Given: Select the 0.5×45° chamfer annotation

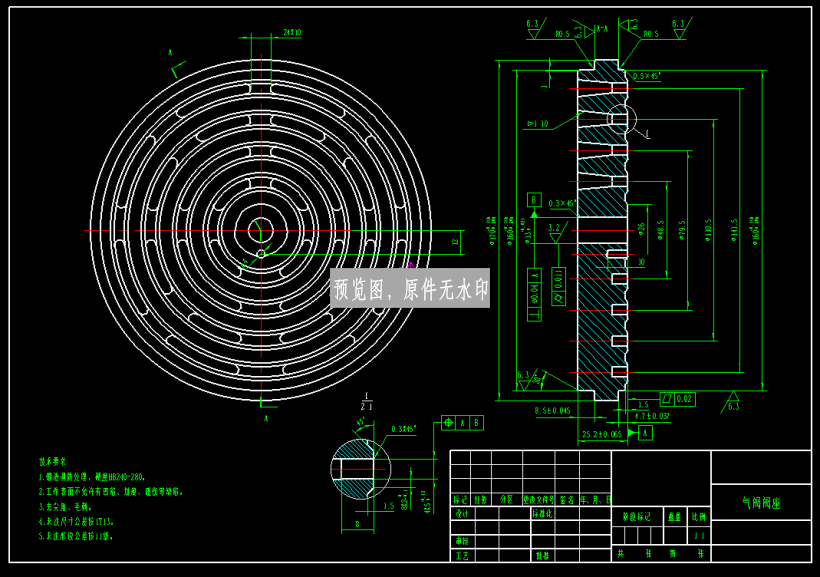Looking at the screenshot, I should pyautogui.click(x=646, y=76).
